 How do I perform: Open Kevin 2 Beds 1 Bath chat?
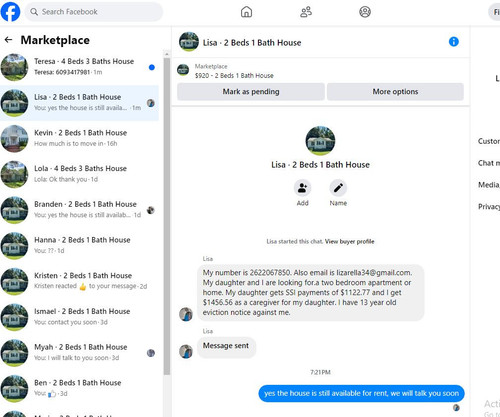click(x=79, y=138)
